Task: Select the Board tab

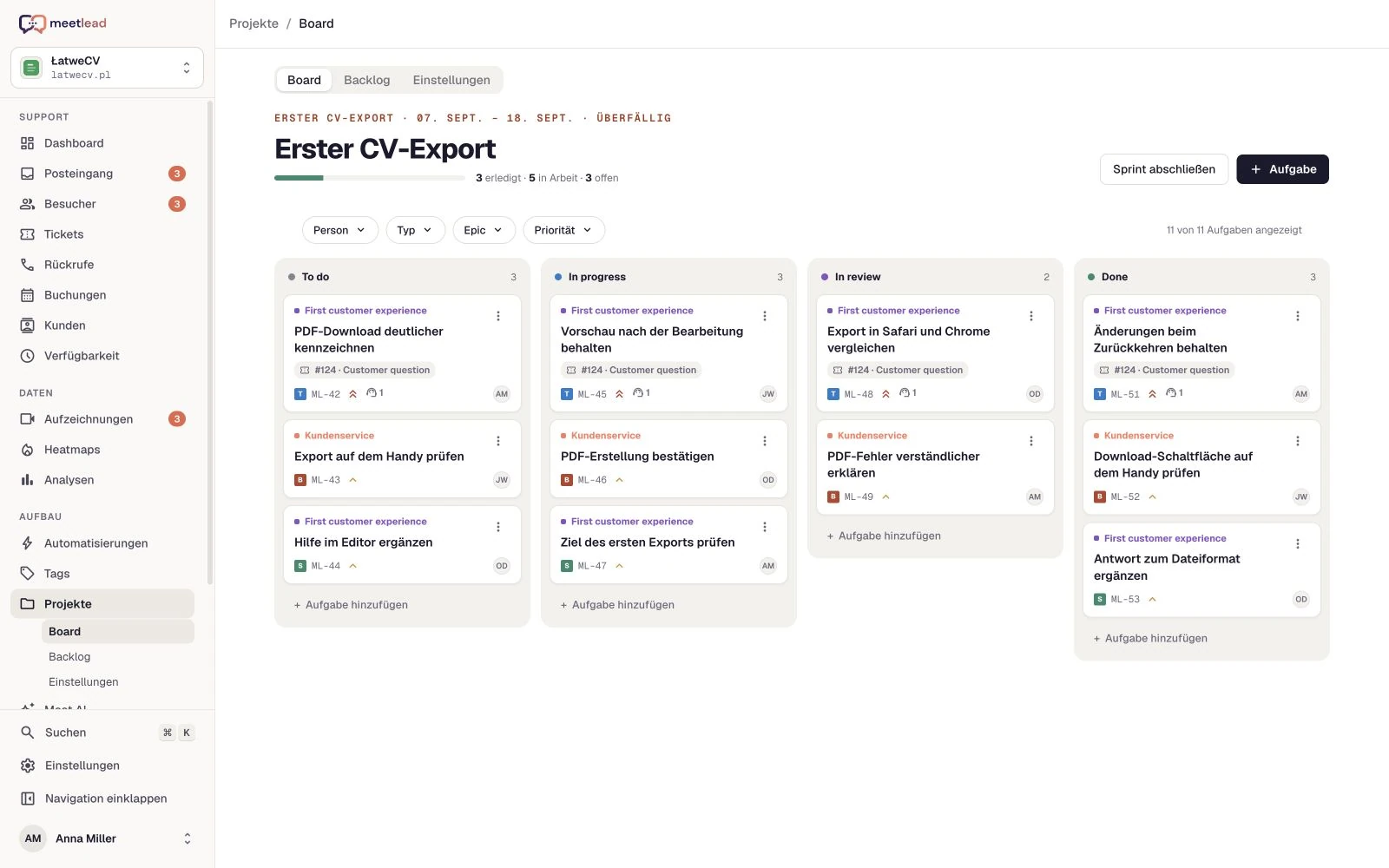Action: [304, 80]
